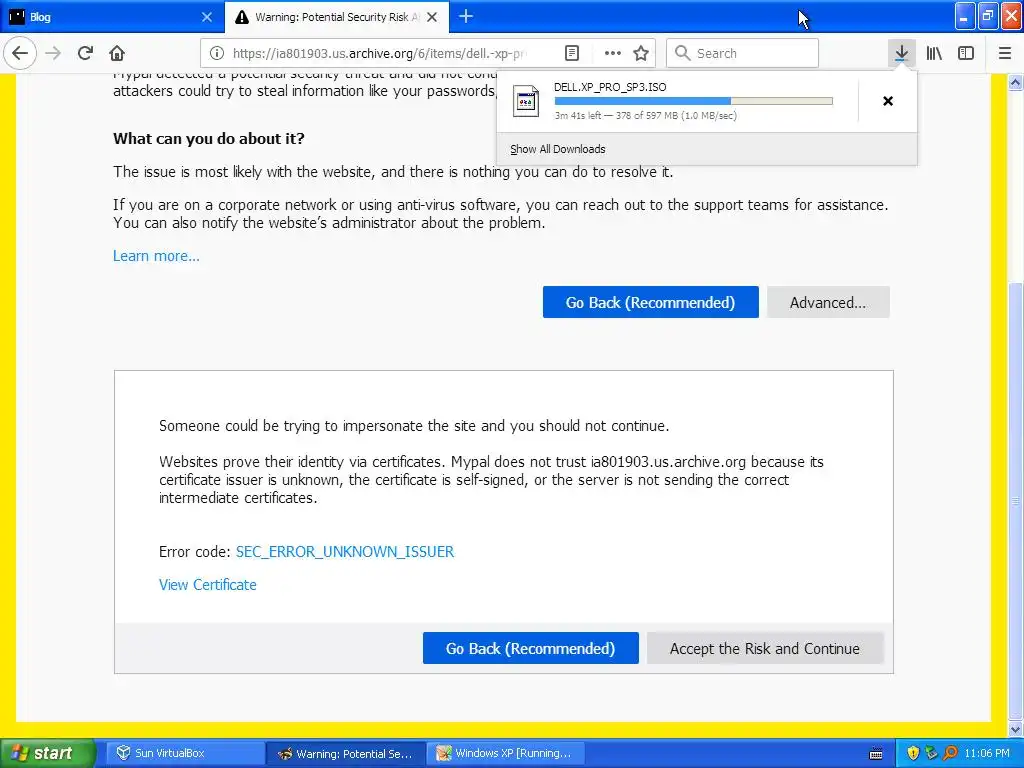Open the hamburger application menu

click(1004, 53)
